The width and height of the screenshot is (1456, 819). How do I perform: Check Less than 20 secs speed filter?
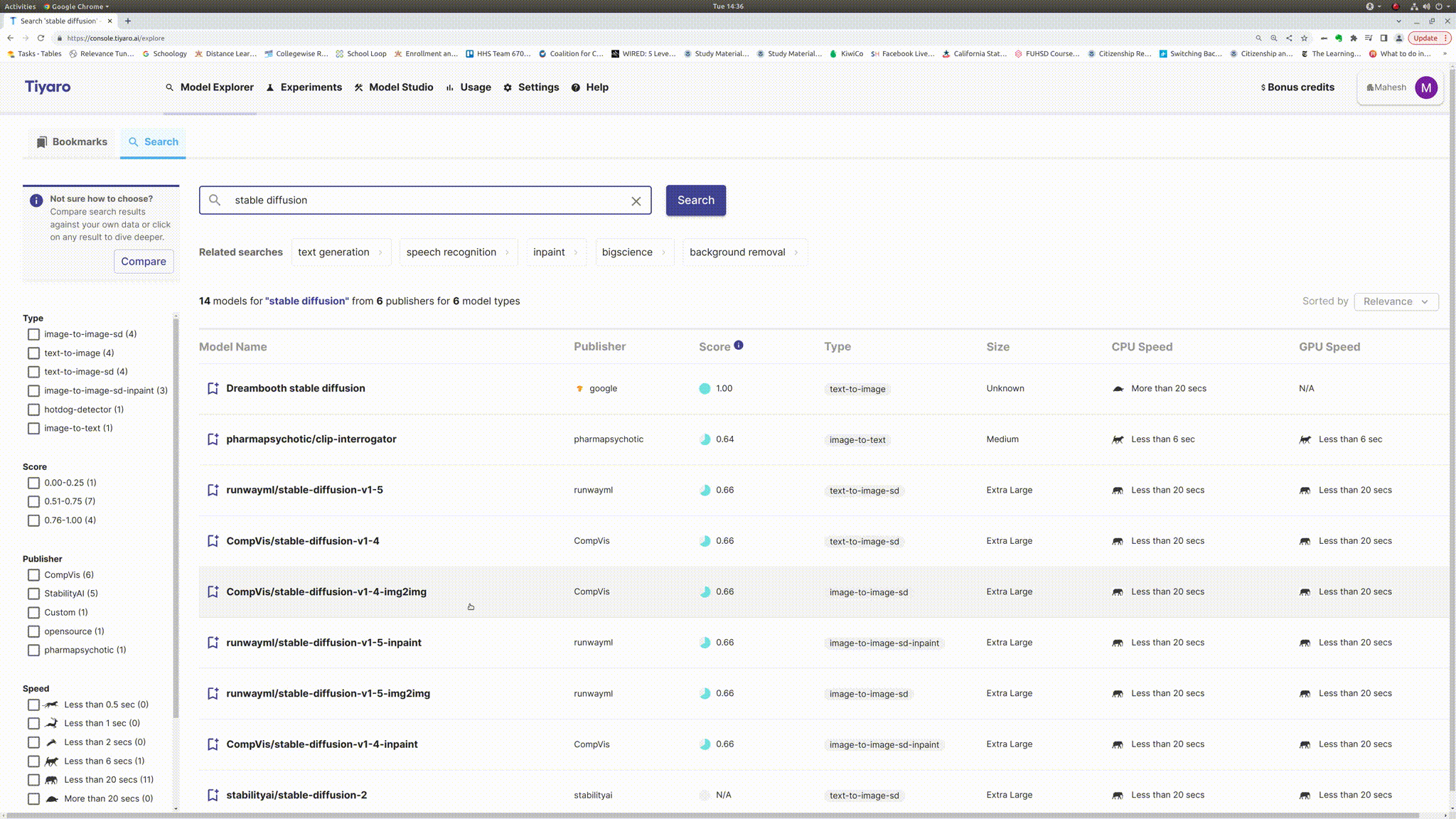(33, 780)
